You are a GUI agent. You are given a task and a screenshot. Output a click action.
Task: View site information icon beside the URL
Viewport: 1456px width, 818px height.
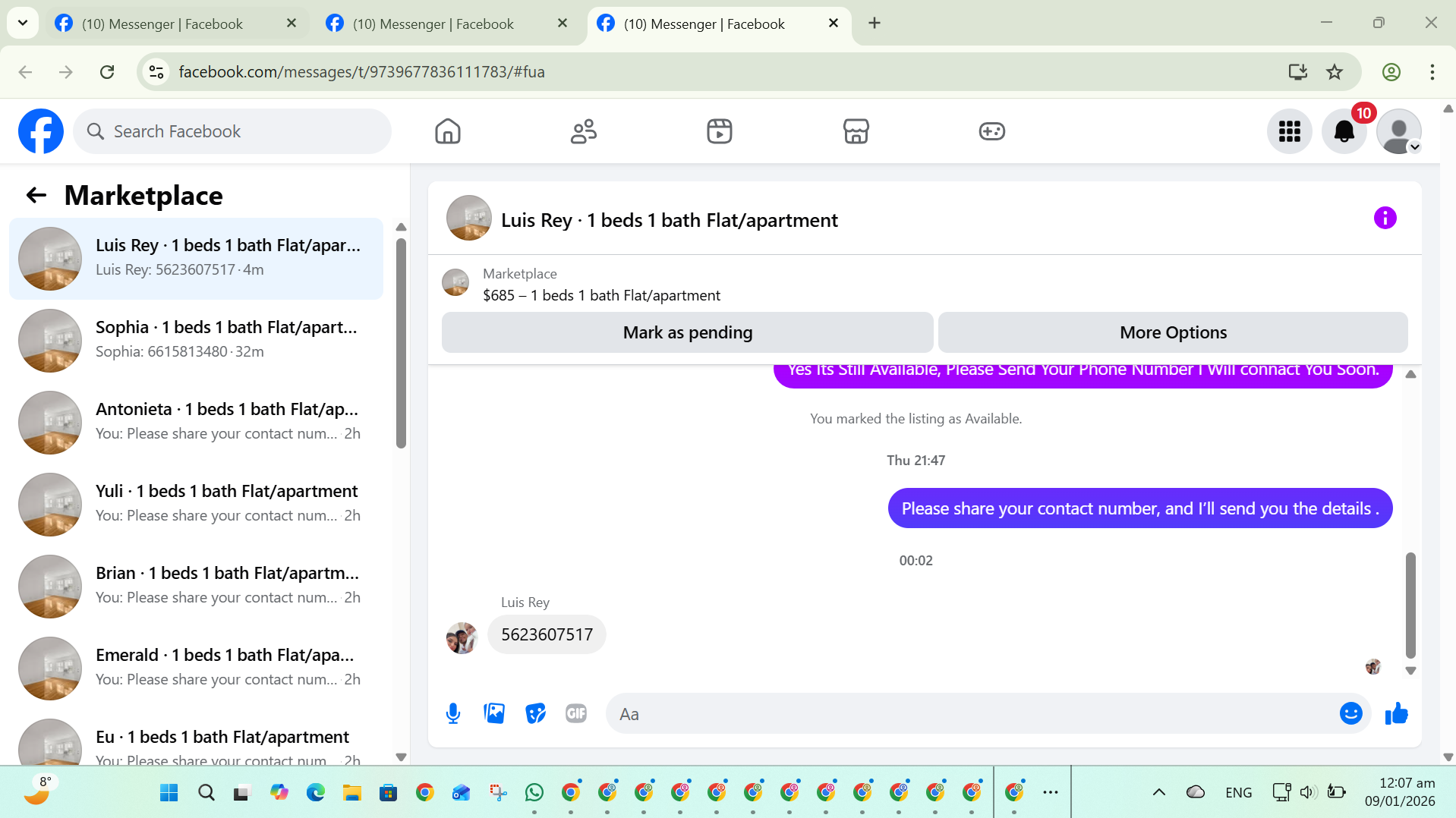[x=156, y=72]
